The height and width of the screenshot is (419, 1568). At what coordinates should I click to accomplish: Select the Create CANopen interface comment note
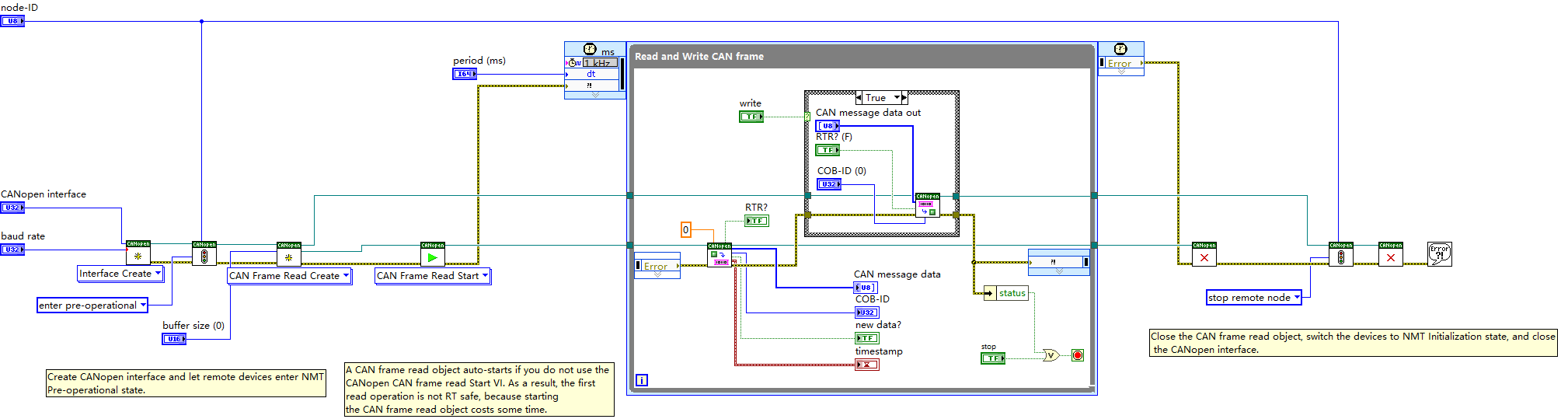[186, 383]
